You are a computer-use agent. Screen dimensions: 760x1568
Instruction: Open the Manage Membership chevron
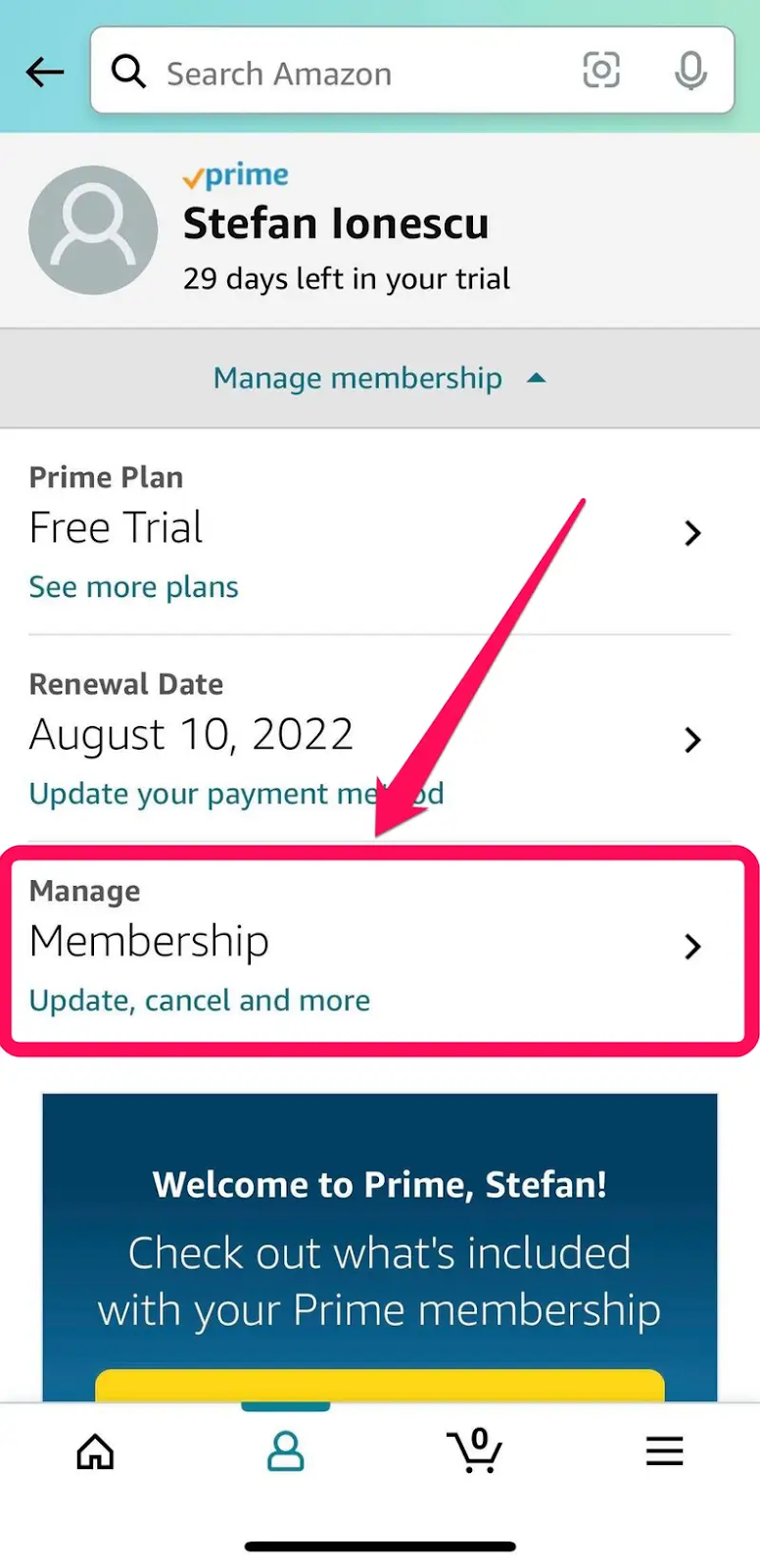click(692, 947)
